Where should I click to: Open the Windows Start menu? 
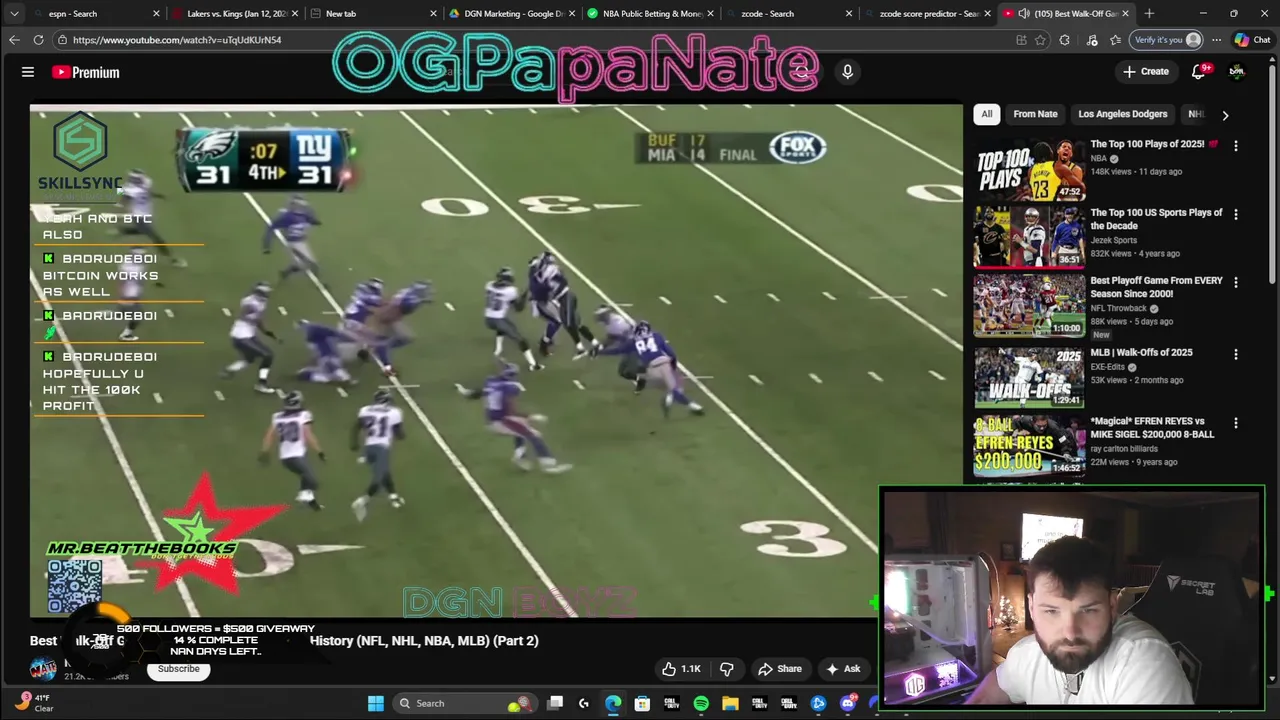(x=375, y=704)
